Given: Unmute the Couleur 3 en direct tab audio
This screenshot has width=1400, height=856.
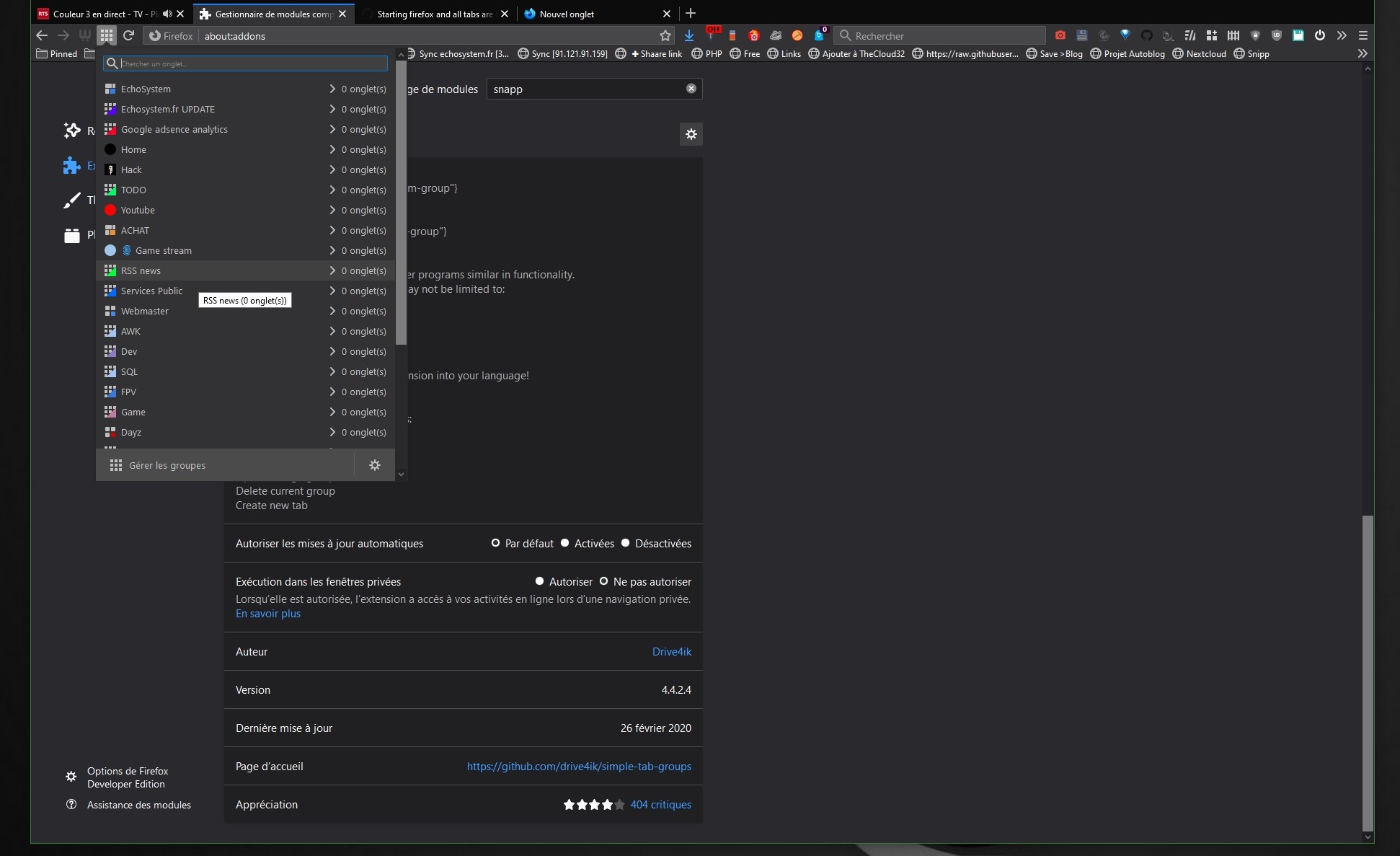Looking at the screenshot, I should tap(167, 14).
